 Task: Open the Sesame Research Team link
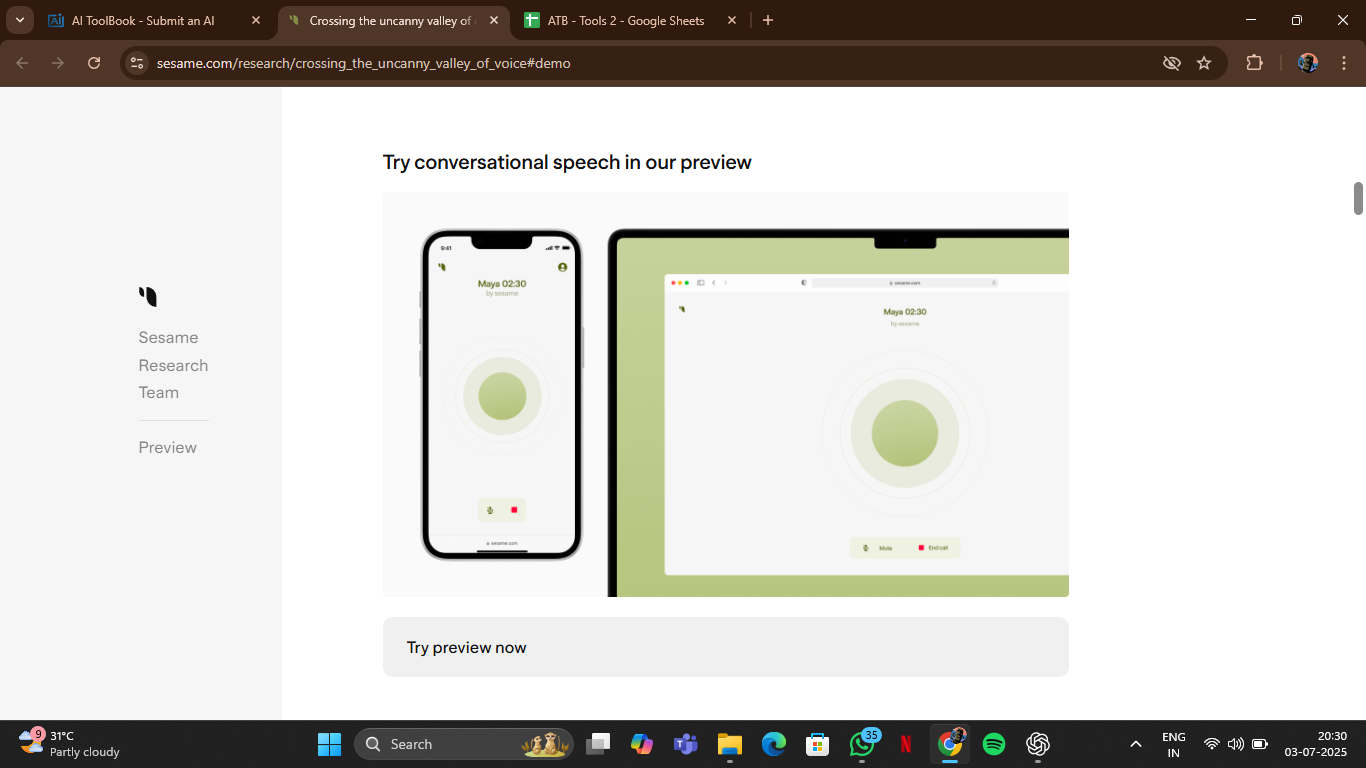coord(173,365)
